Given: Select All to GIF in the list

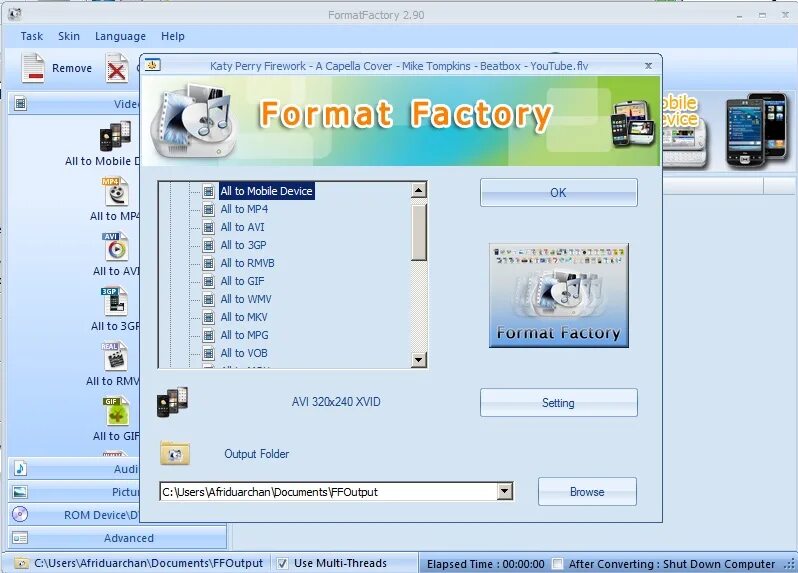Looking at the screenshot, I should (242, 281).
